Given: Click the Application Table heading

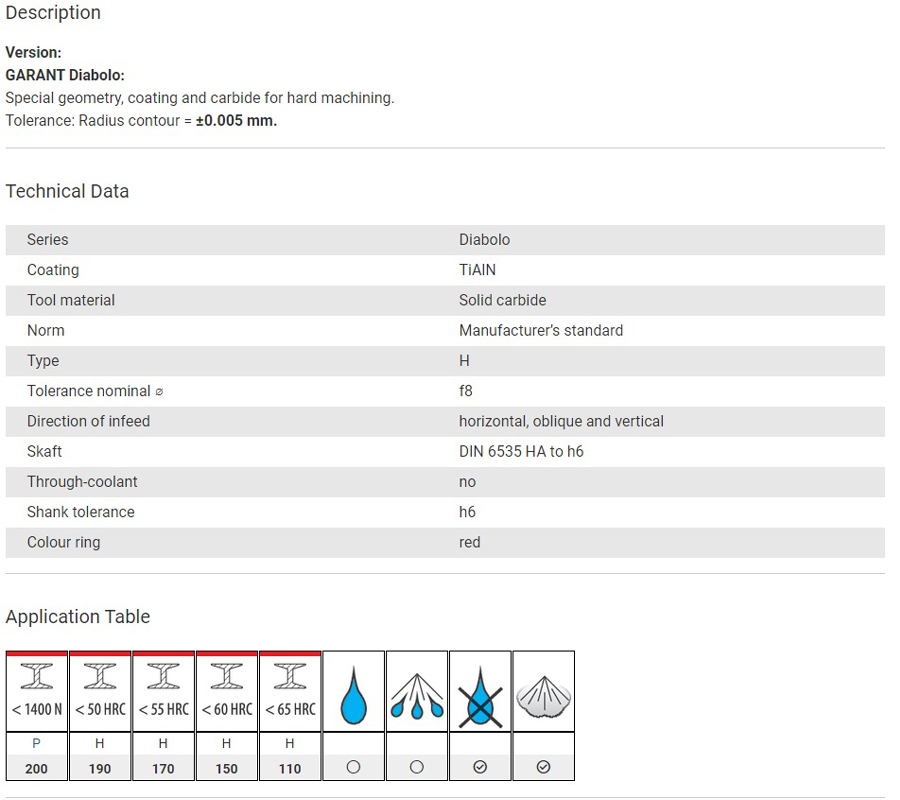Looking at the screenshot, I should (x=77, y=618).
